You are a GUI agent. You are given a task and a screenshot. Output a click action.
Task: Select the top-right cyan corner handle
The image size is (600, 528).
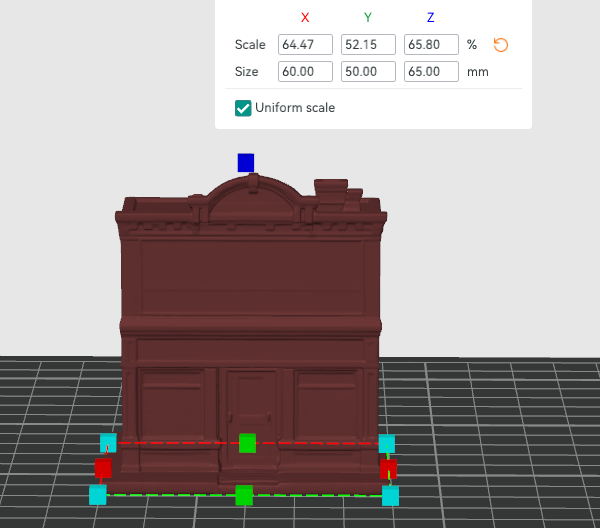pos(386,444)
